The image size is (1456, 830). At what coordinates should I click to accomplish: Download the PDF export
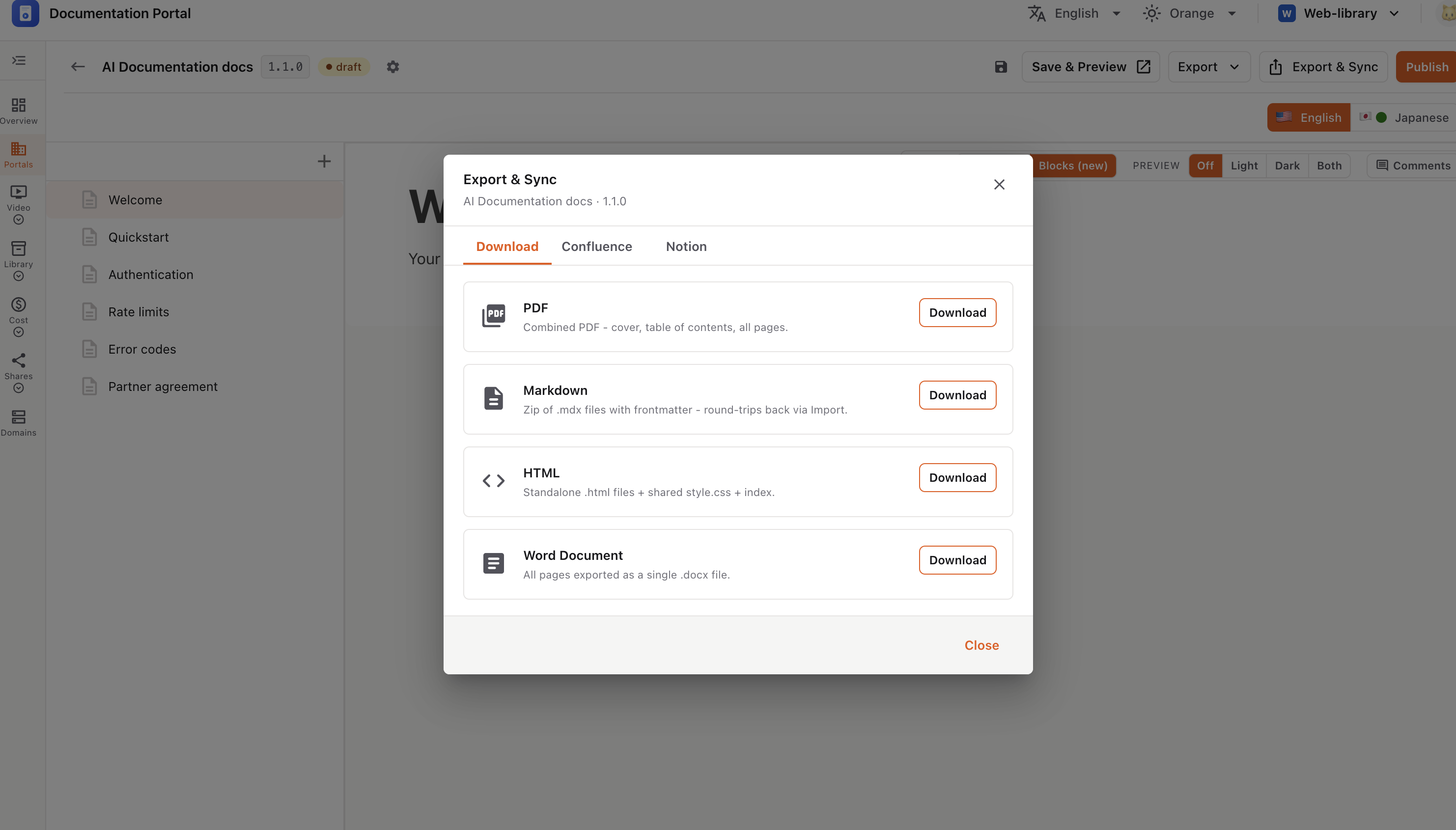(x=957, y=312)
